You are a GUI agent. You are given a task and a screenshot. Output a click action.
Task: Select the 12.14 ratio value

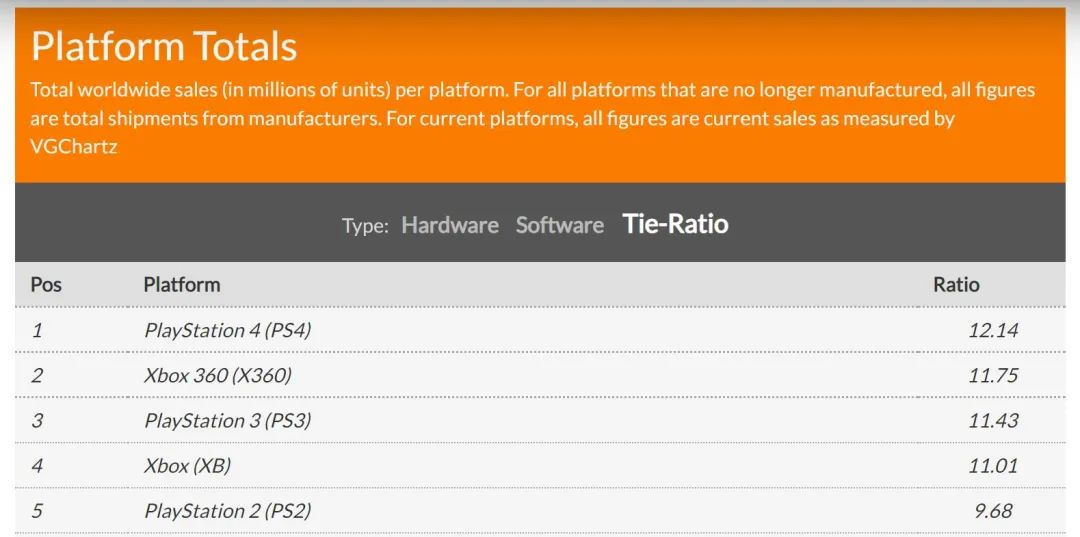pos(993,330)
